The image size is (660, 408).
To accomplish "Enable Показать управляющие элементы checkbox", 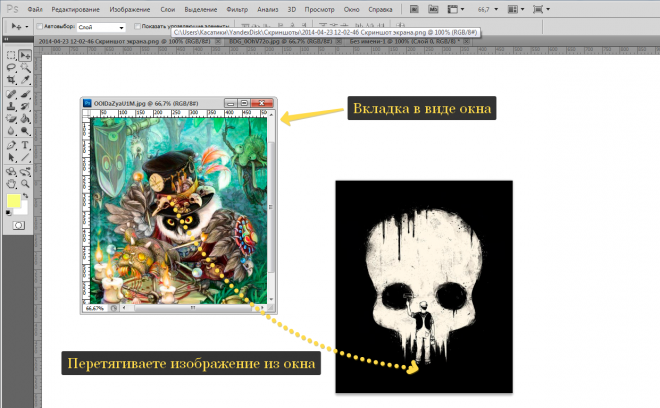I will click(x=137, y=27).
